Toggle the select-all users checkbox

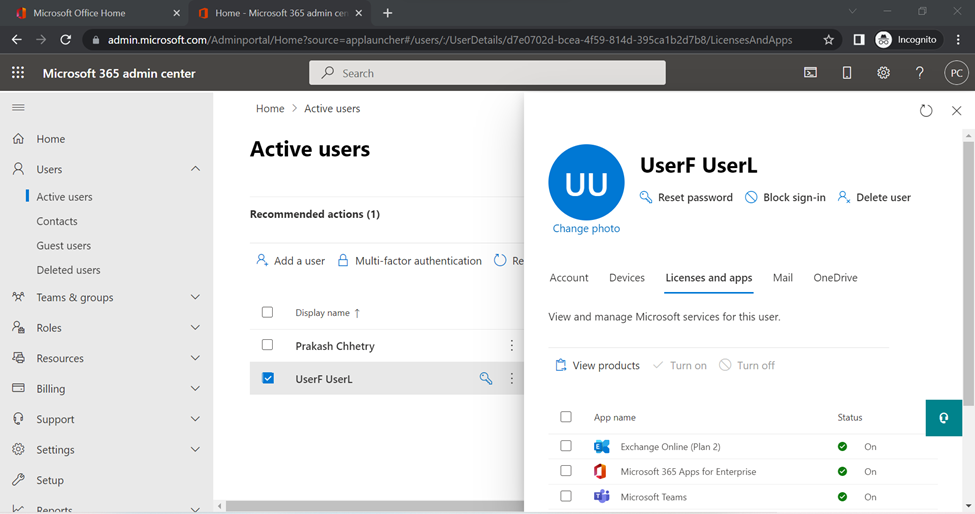[267, 312]
